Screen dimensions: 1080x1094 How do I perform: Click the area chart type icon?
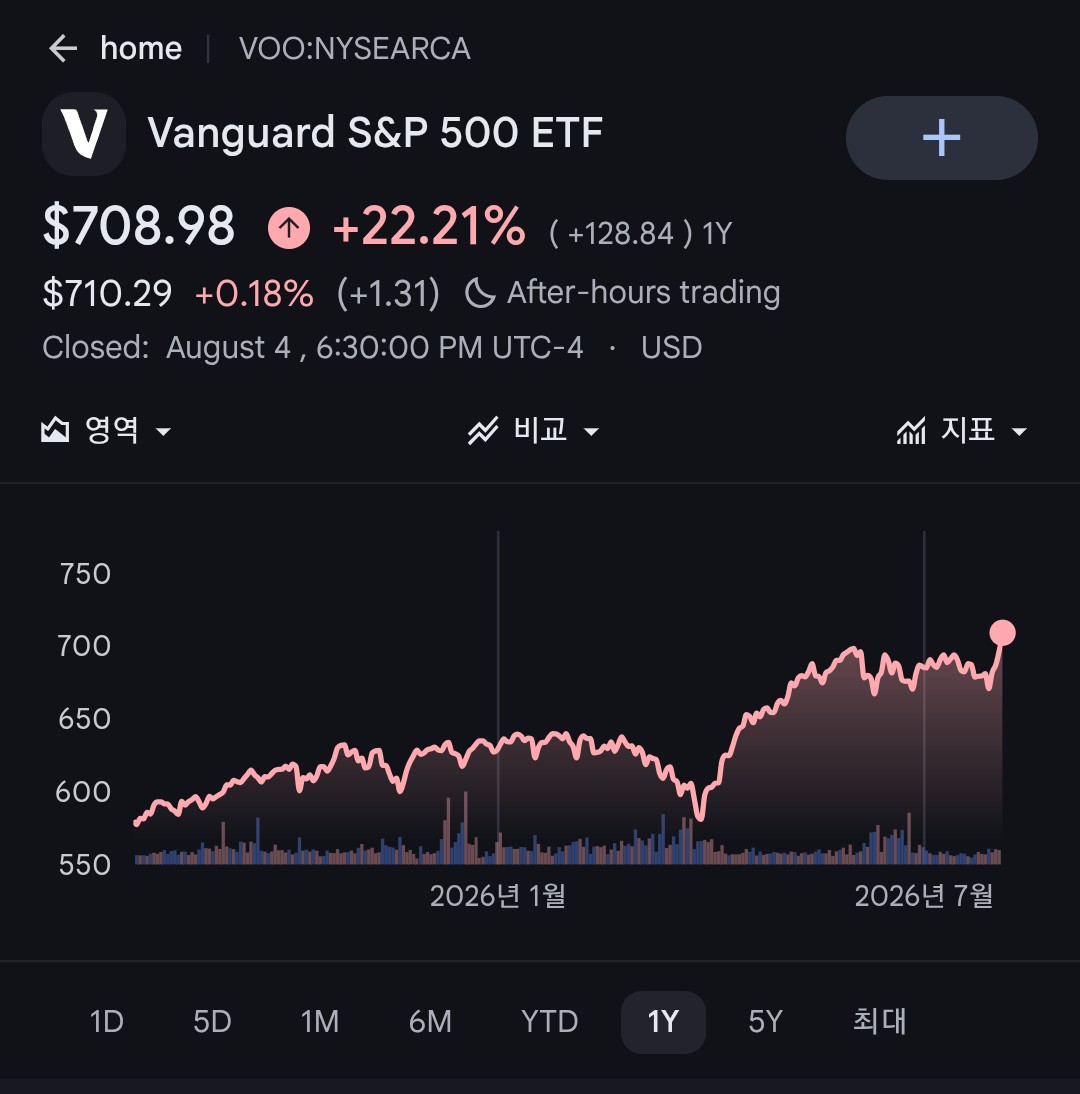pos(55,430)
